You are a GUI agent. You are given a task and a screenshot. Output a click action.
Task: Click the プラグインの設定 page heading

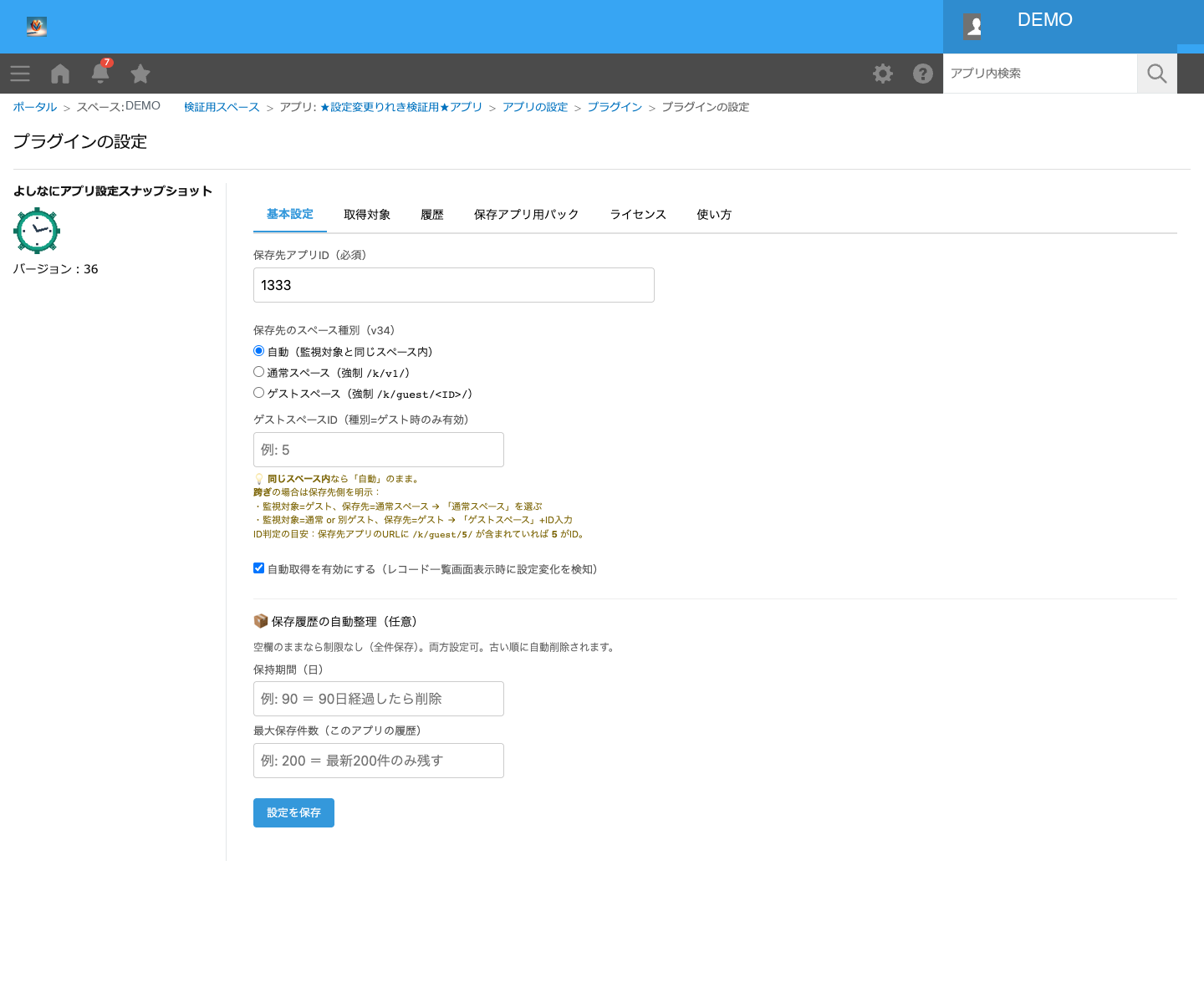pos(80,142)
